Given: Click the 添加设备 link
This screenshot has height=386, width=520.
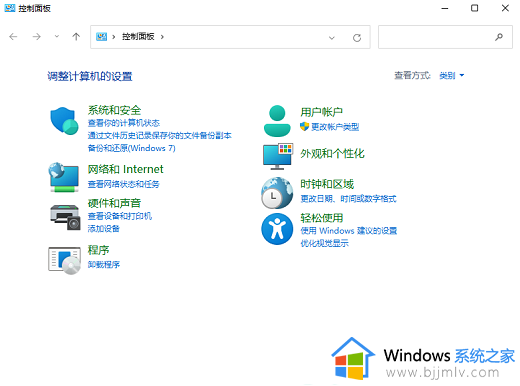Looking at the screenshot, I should pyautogui.click(x=103, y=229).
